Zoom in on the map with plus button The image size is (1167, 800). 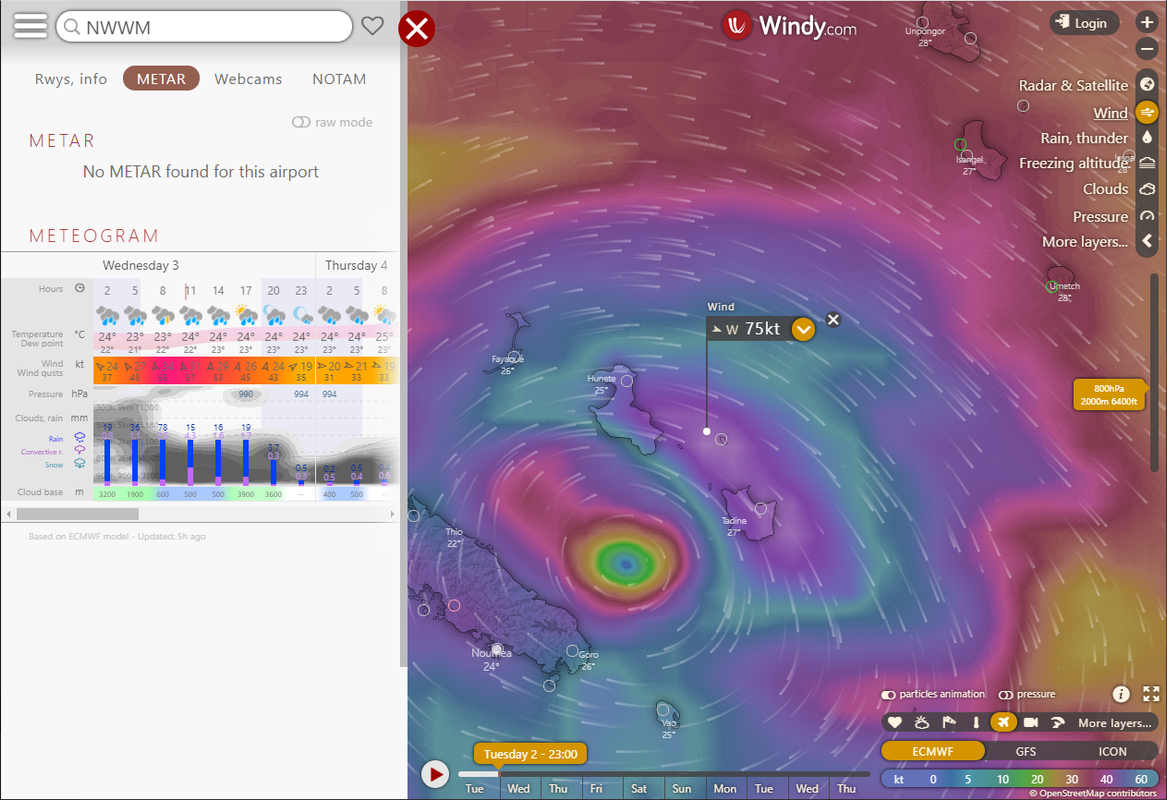(x=1147, y=22)
